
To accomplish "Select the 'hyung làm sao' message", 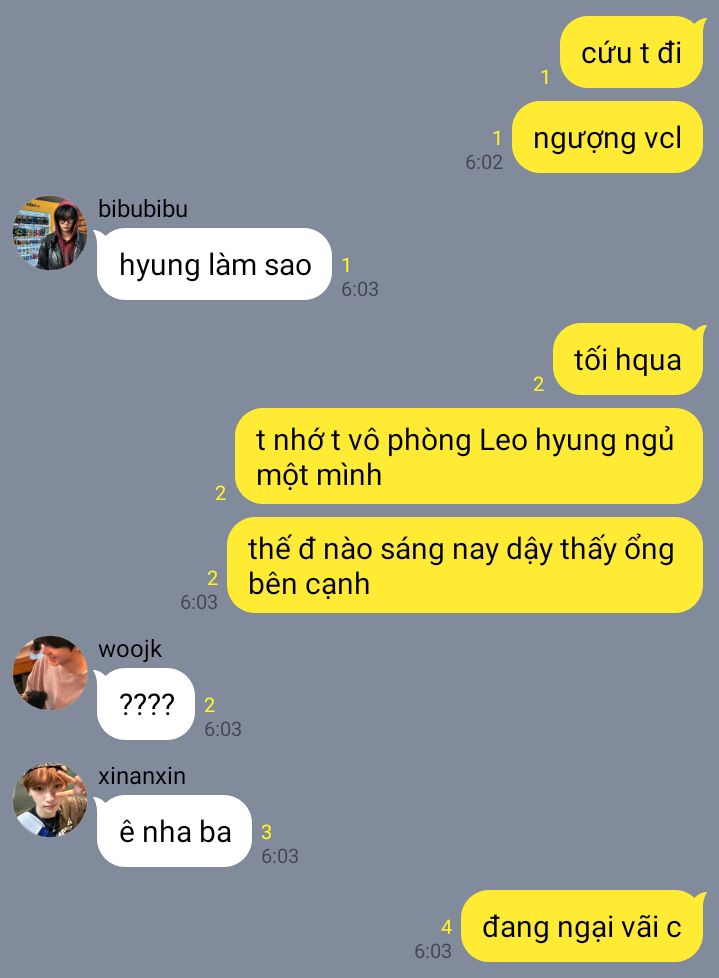I will 215,264.
